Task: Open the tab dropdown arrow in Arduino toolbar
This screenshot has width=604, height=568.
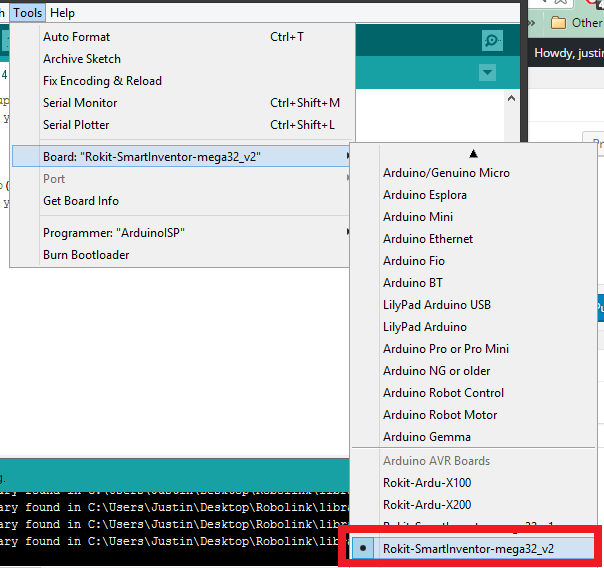Action: point(487,72)
